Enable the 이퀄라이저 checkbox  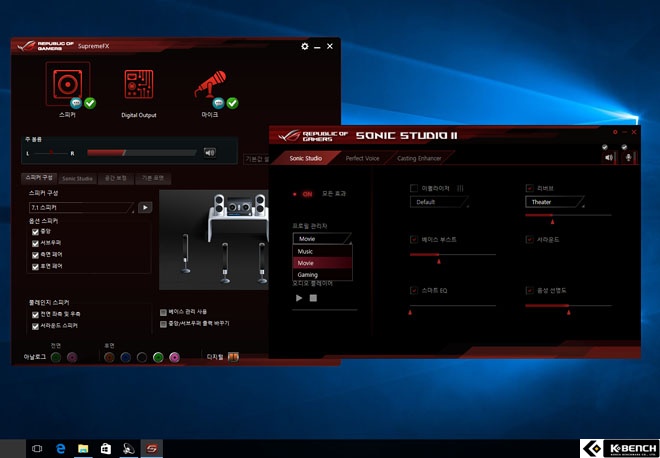(414, 189)
